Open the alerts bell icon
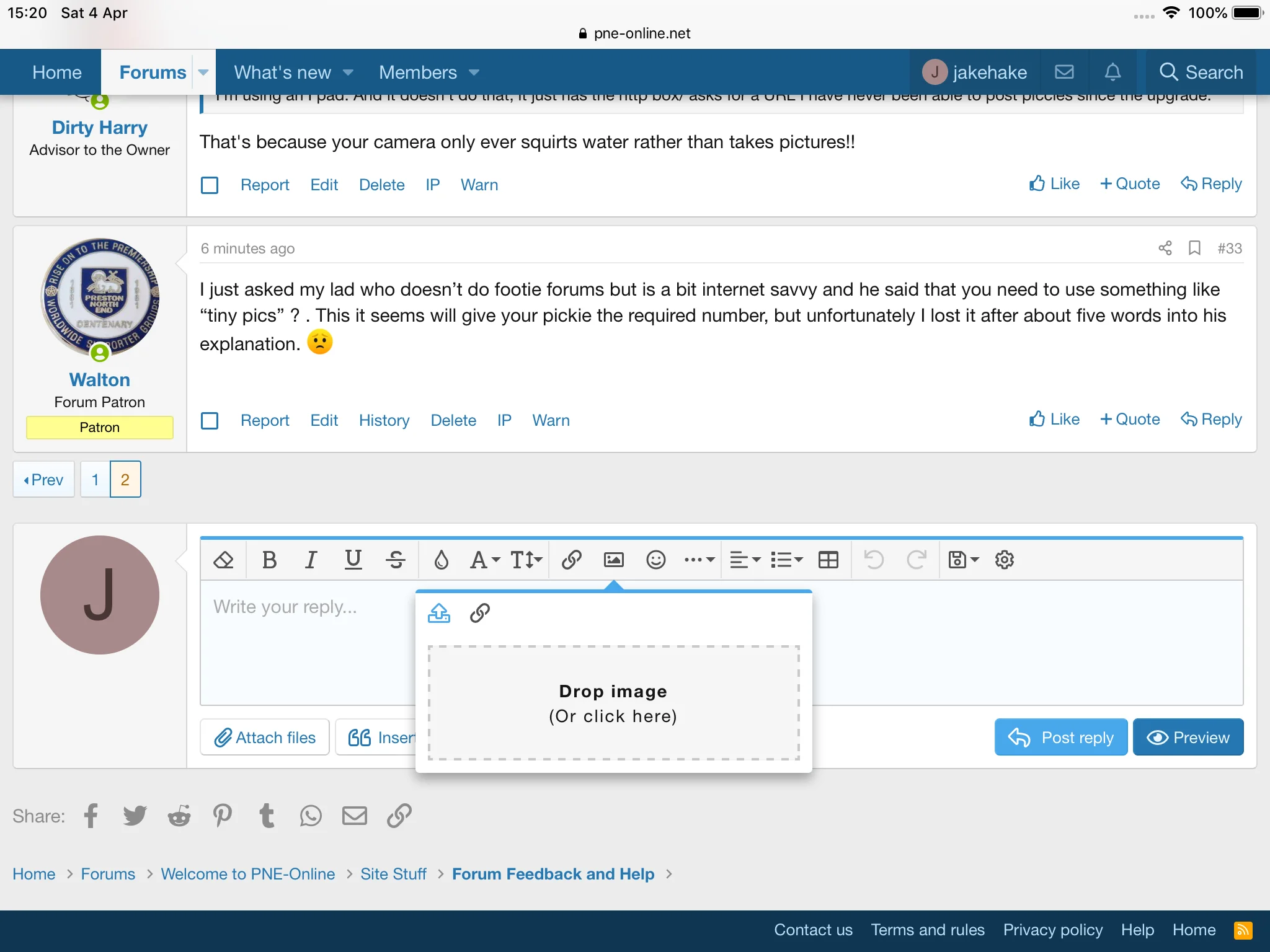 coord(1112,72)
